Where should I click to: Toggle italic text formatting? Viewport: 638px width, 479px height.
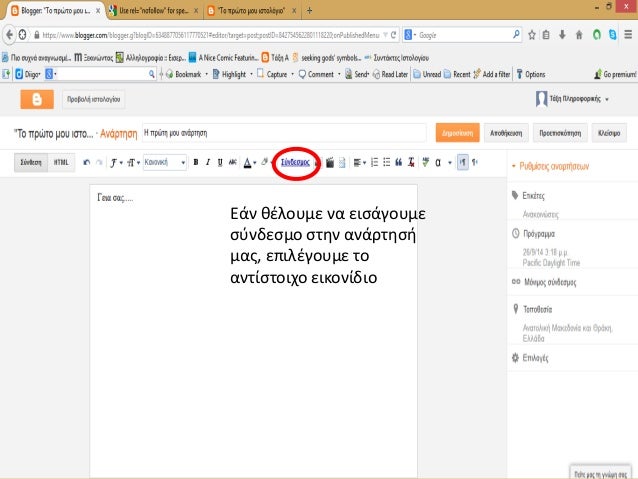point(207,161)
